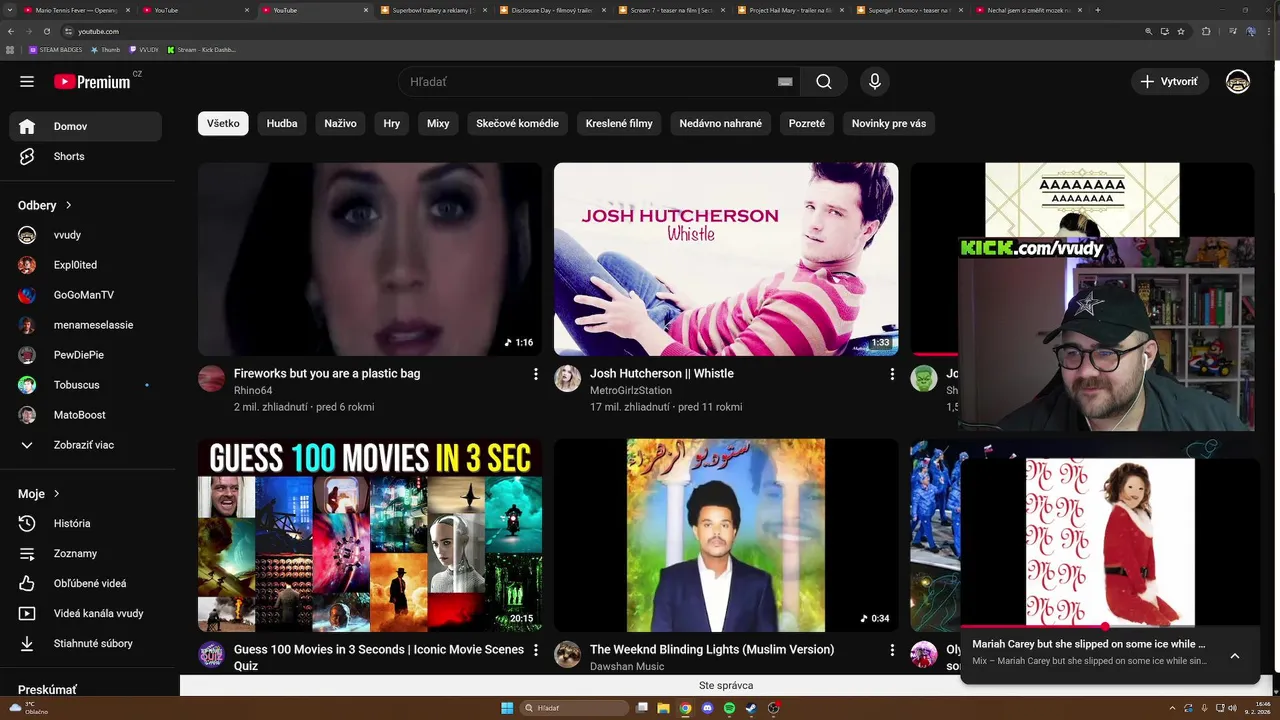
Task: Expand the Mariah Carey miniplayer
Action: [x=1234, y=656]
